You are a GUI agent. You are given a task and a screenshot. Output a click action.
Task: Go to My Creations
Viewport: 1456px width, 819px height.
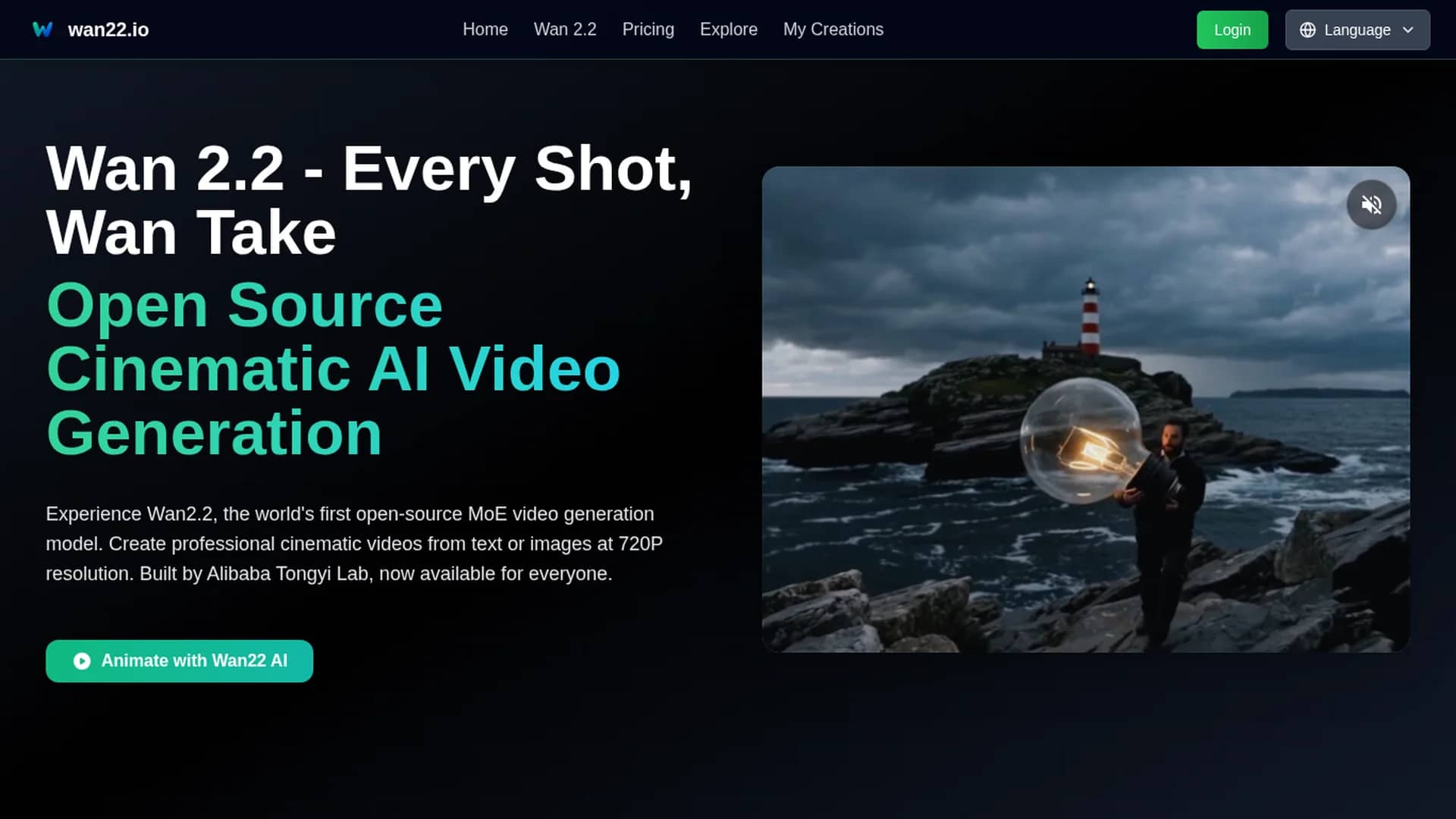pos(833,30)
